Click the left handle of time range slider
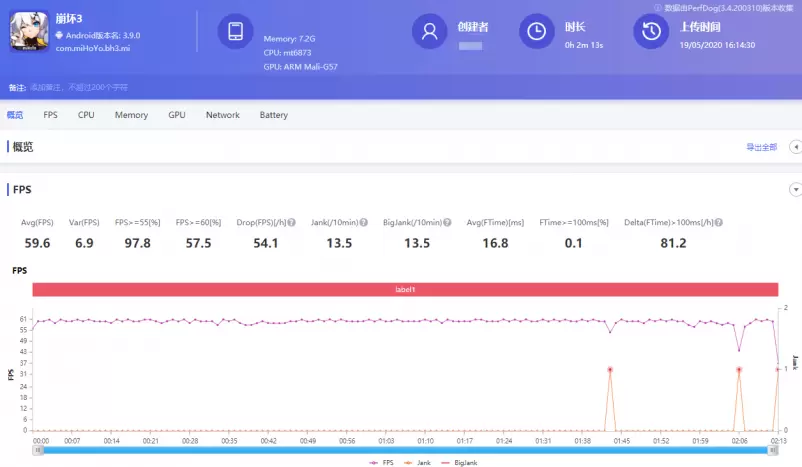The height and width of the screenshot is (467, 802). 38,450
